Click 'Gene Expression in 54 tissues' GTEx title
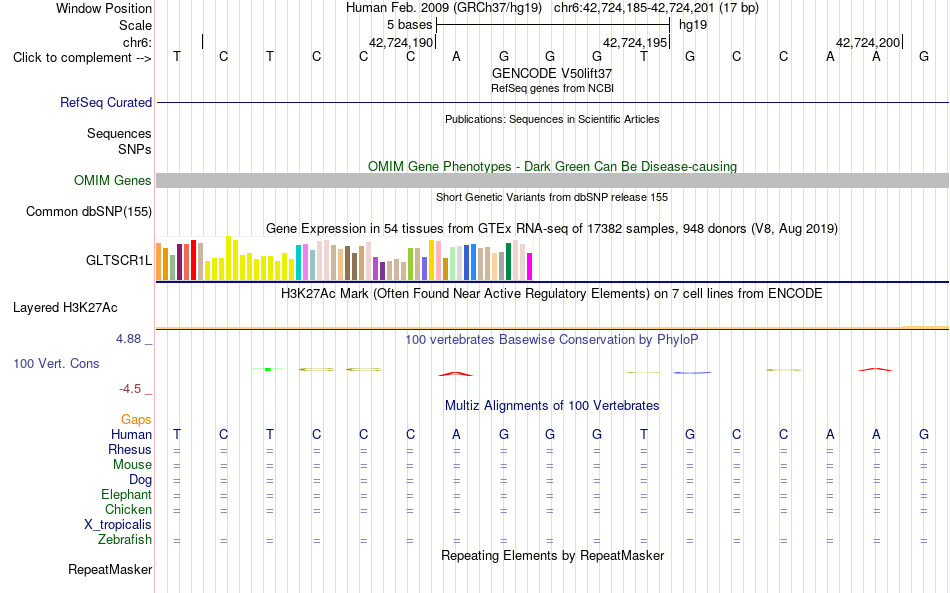This screenshot has width=950, height=593. pos(552,228)
